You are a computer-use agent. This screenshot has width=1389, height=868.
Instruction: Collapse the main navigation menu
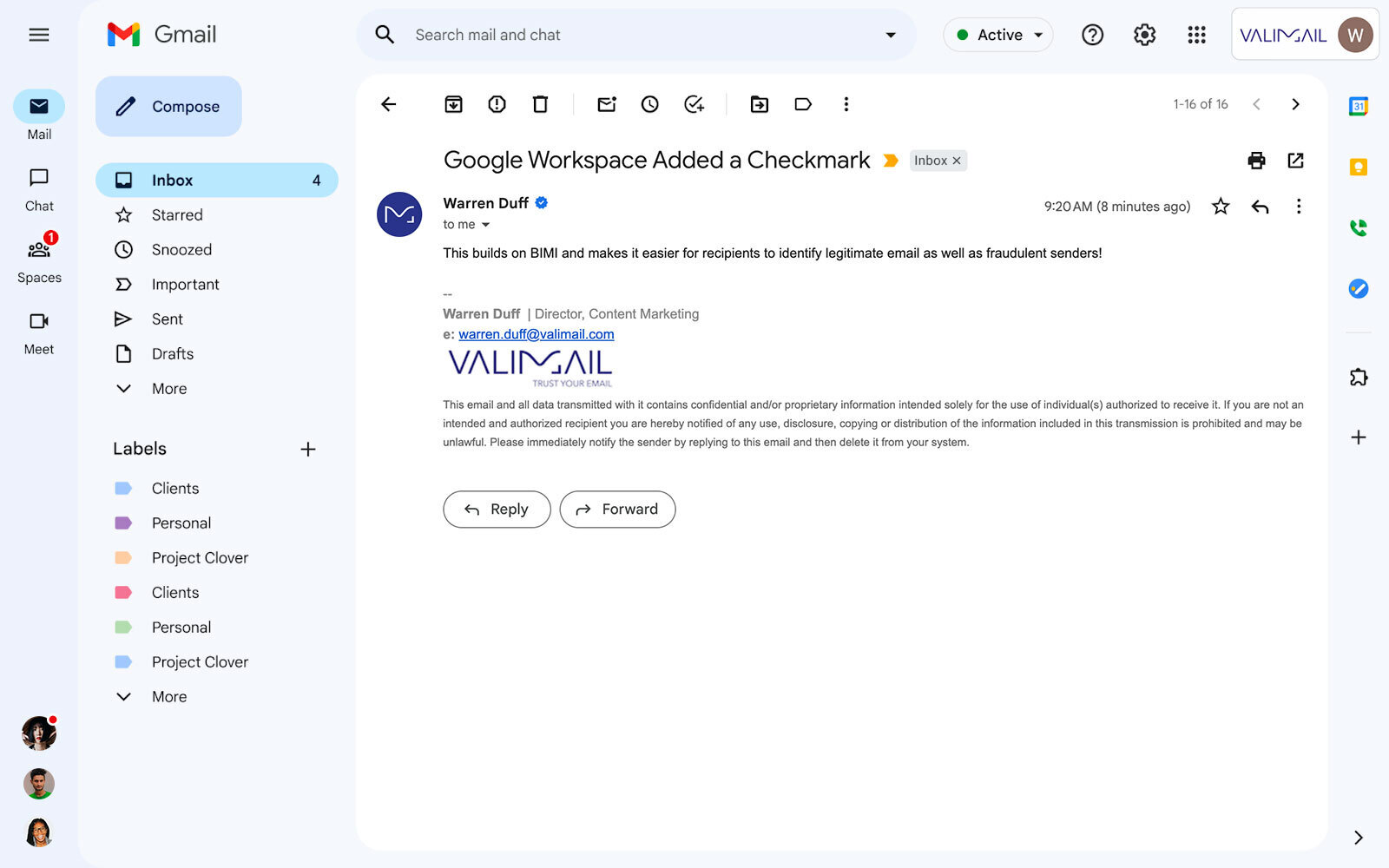[x=38, y=35]
